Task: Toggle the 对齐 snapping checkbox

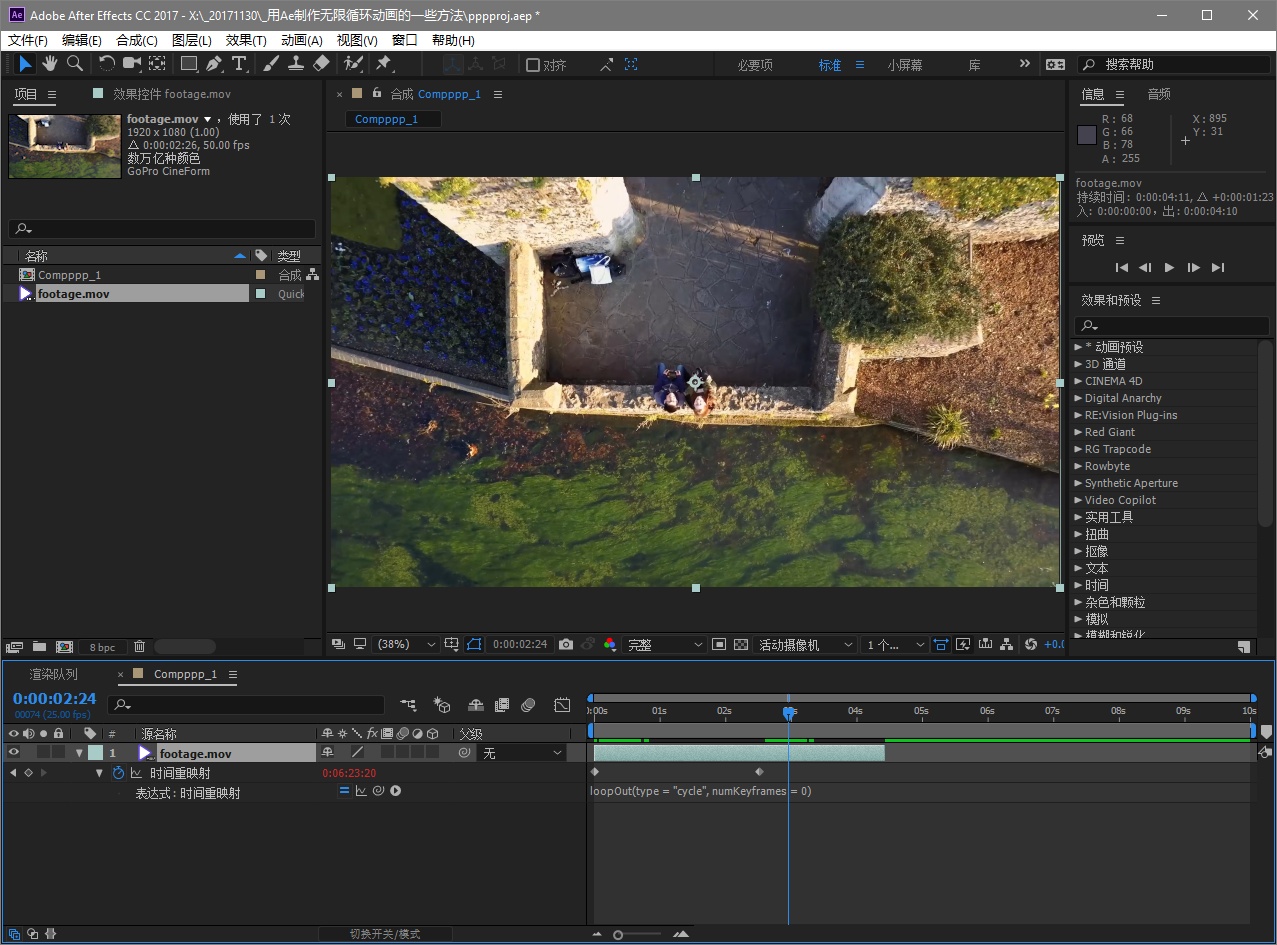Action: (533, 65)
